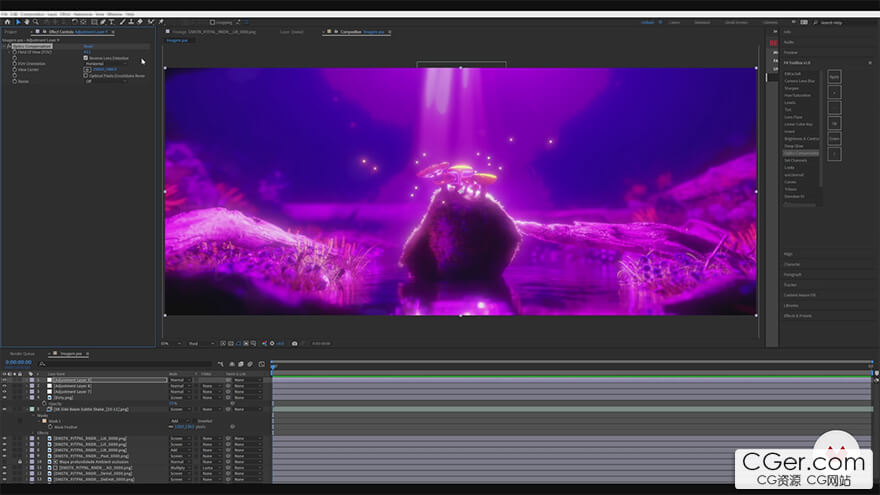This screenshot has height=495, width=880.
Task: Toggle the Snapping checkbox in toolbar
Action: pos(212,22)
